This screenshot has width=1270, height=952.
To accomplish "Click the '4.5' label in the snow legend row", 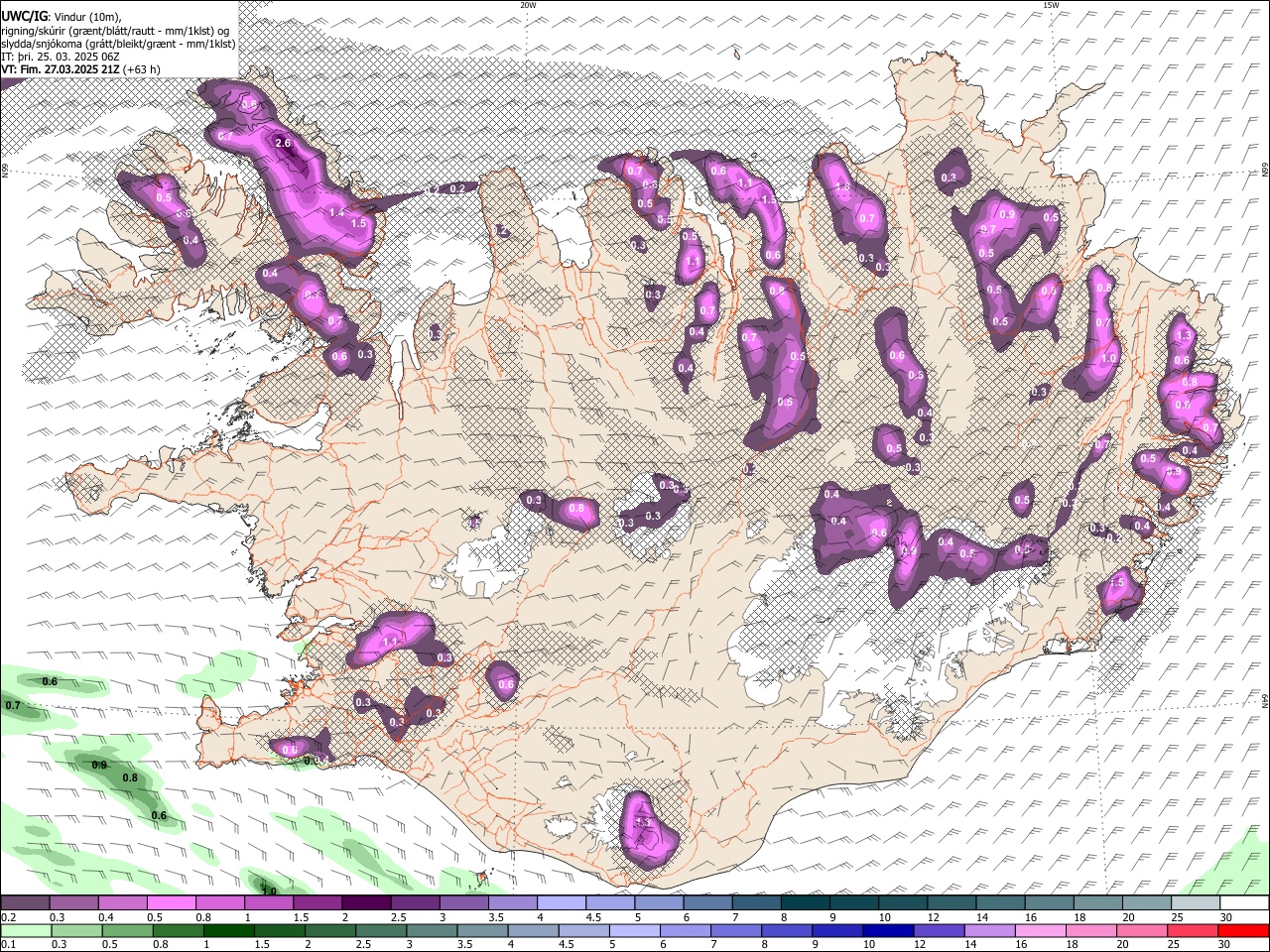I will pos(592,917).
